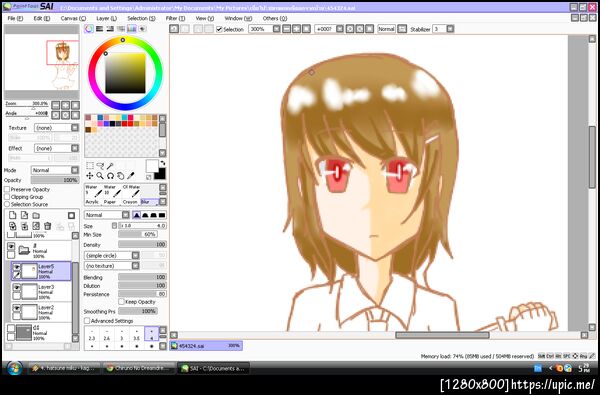Open the Canvas menu

tap(73, 18)
